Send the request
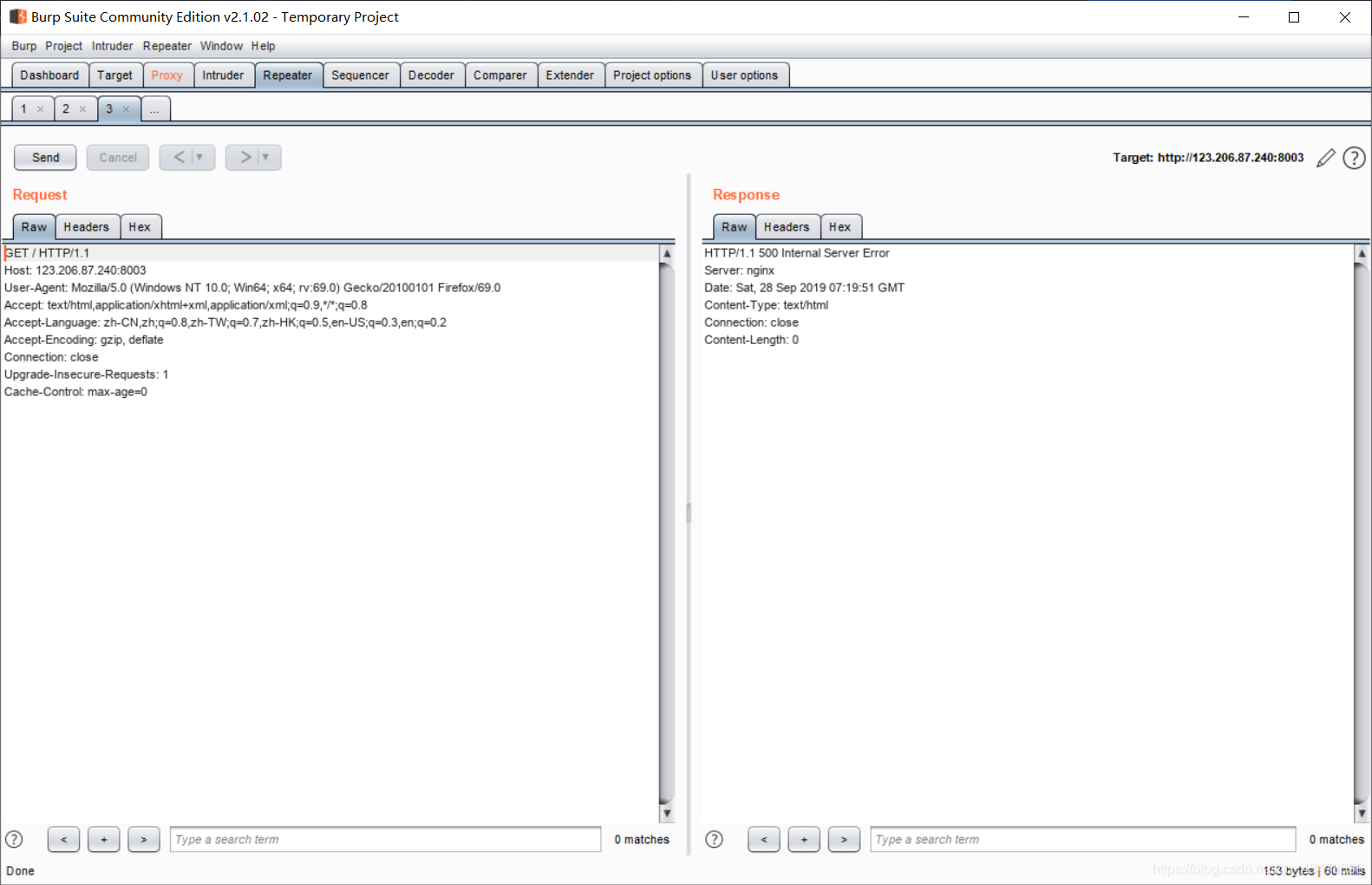The height and width of the screenshot is (885, 1372). (x=45, y=158)
